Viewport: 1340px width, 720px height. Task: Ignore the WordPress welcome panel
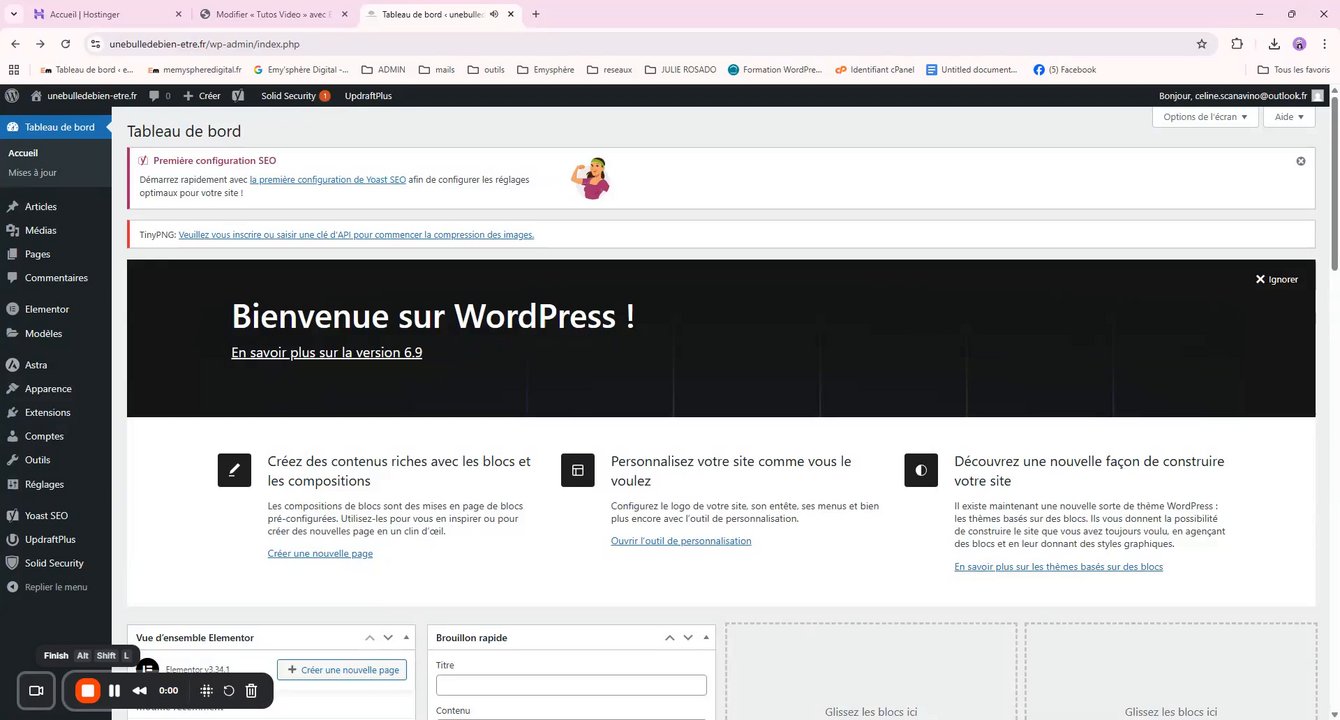click(x=1277, y=280)
